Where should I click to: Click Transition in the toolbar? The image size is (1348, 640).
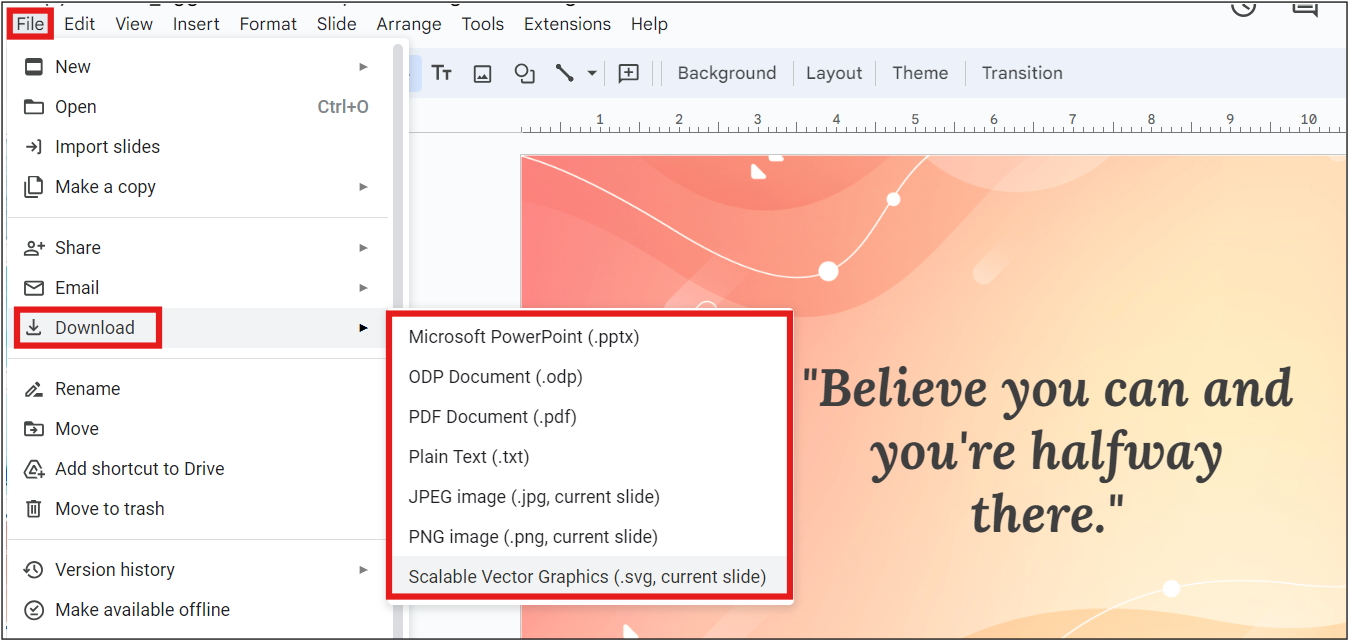click(1021, 72)
